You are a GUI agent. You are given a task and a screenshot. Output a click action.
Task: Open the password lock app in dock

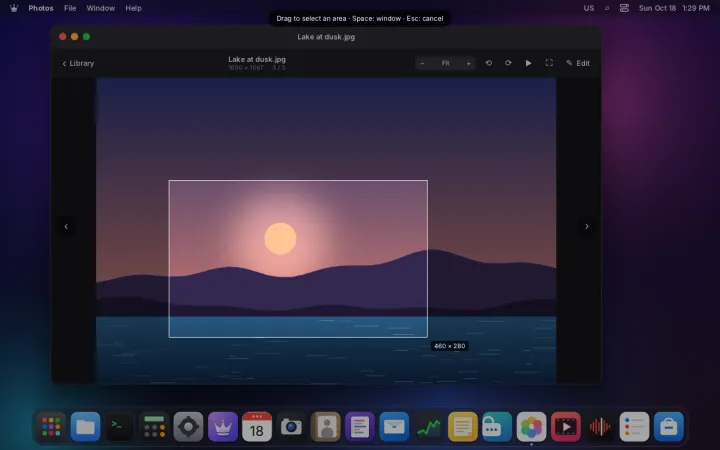click(497, 427)
